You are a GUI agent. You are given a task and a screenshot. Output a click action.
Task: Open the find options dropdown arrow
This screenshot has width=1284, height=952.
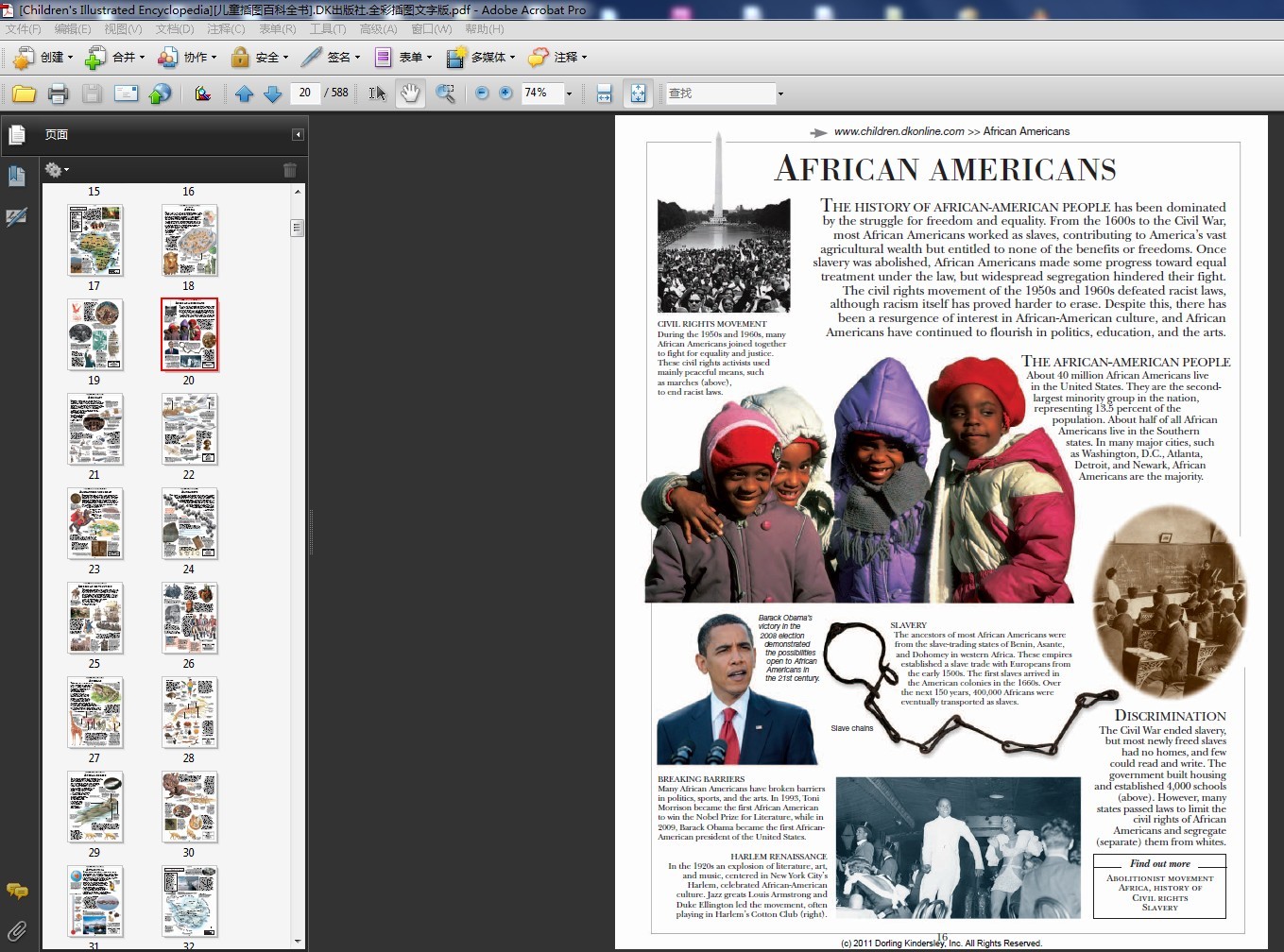[780, 93]
